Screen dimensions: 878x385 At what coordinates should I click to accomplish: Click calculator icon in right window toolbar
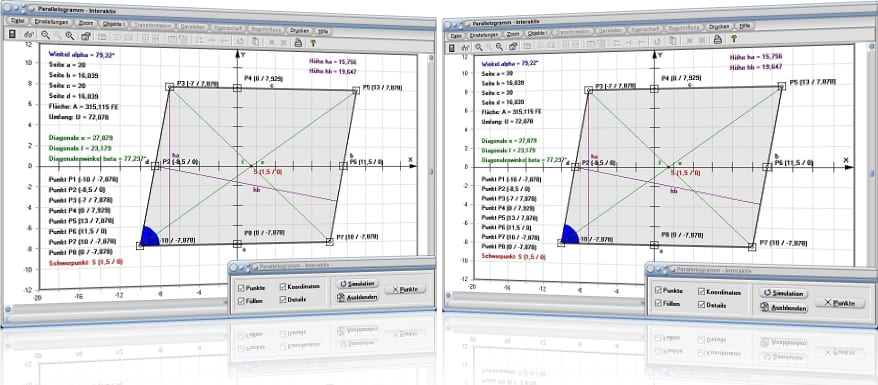pyautogui.click(x=452, y=48)
